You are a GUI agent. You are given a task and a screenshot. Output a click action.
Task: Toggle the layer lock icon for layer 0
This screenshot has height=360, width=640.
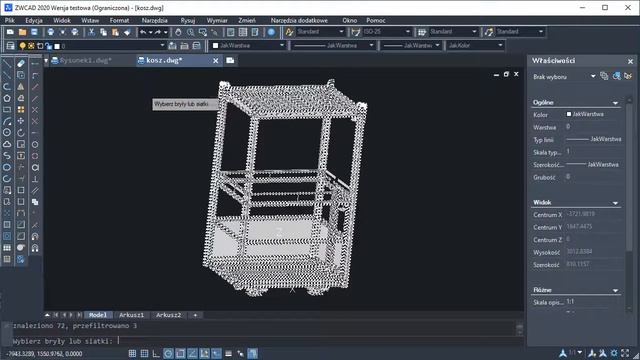(x=49, y=46)
